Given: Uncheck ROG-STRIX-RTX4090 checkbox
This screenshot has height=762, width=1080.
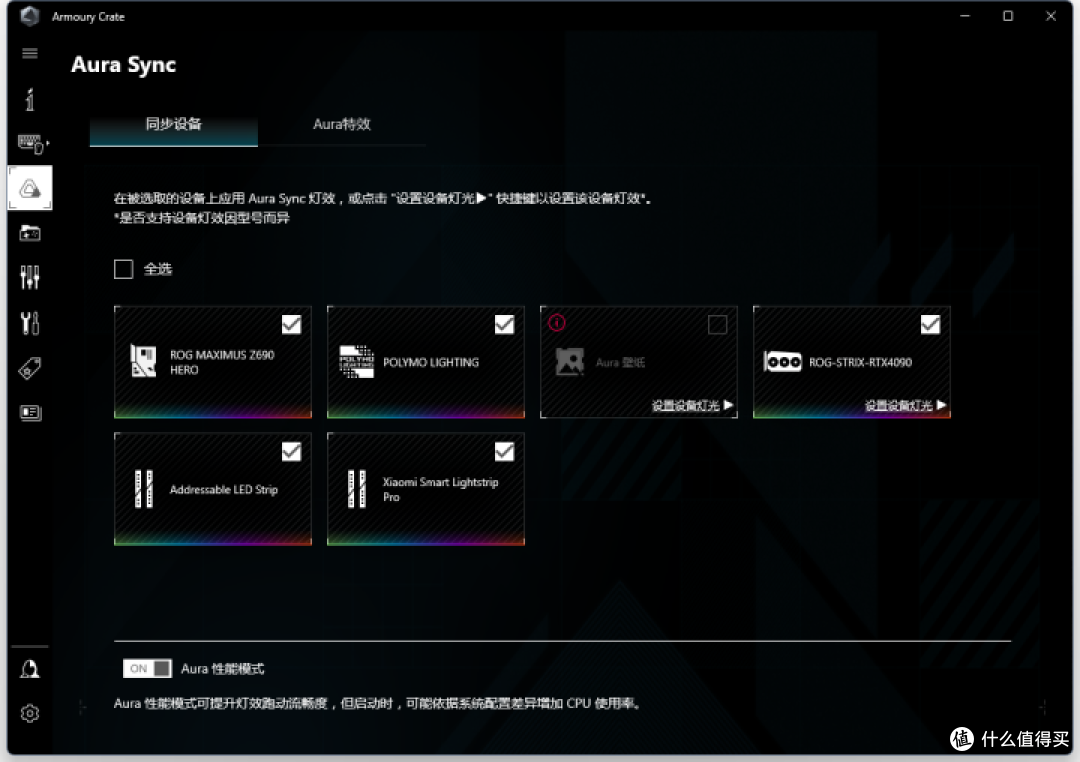Looking at the screenshot, I should (x=931, y=324).
